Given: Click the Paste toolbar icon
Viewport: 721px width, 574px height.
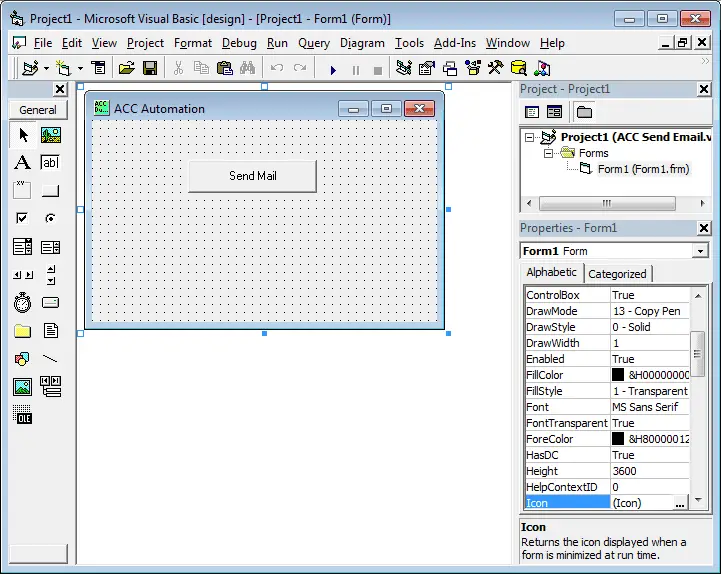Looking at the screenshot, I should pyautogui.click(x=224, y=69).
